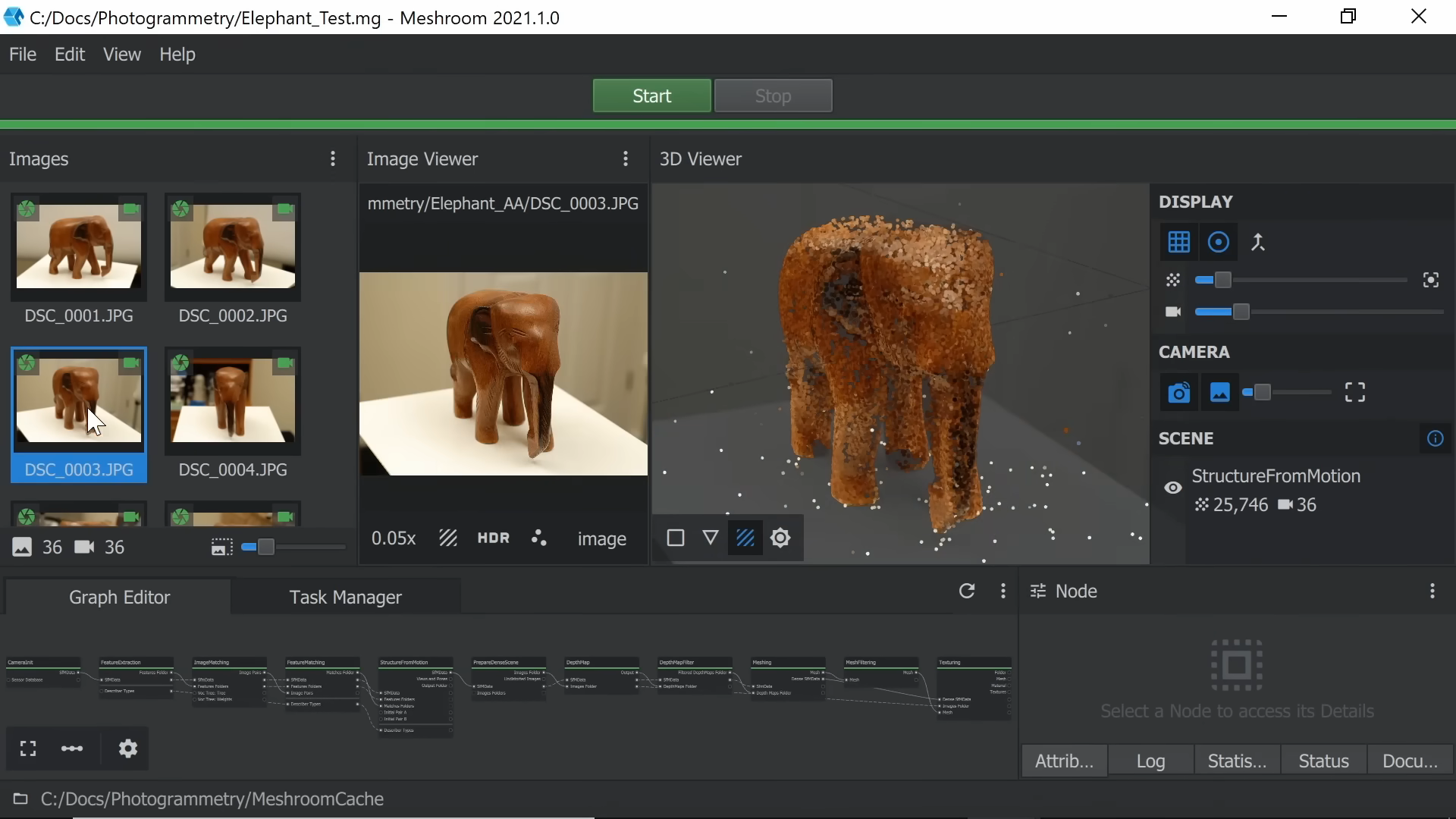Click the solid shading mode icon in 3D Viewer
1456x819 pixels.
coord(676,538)
